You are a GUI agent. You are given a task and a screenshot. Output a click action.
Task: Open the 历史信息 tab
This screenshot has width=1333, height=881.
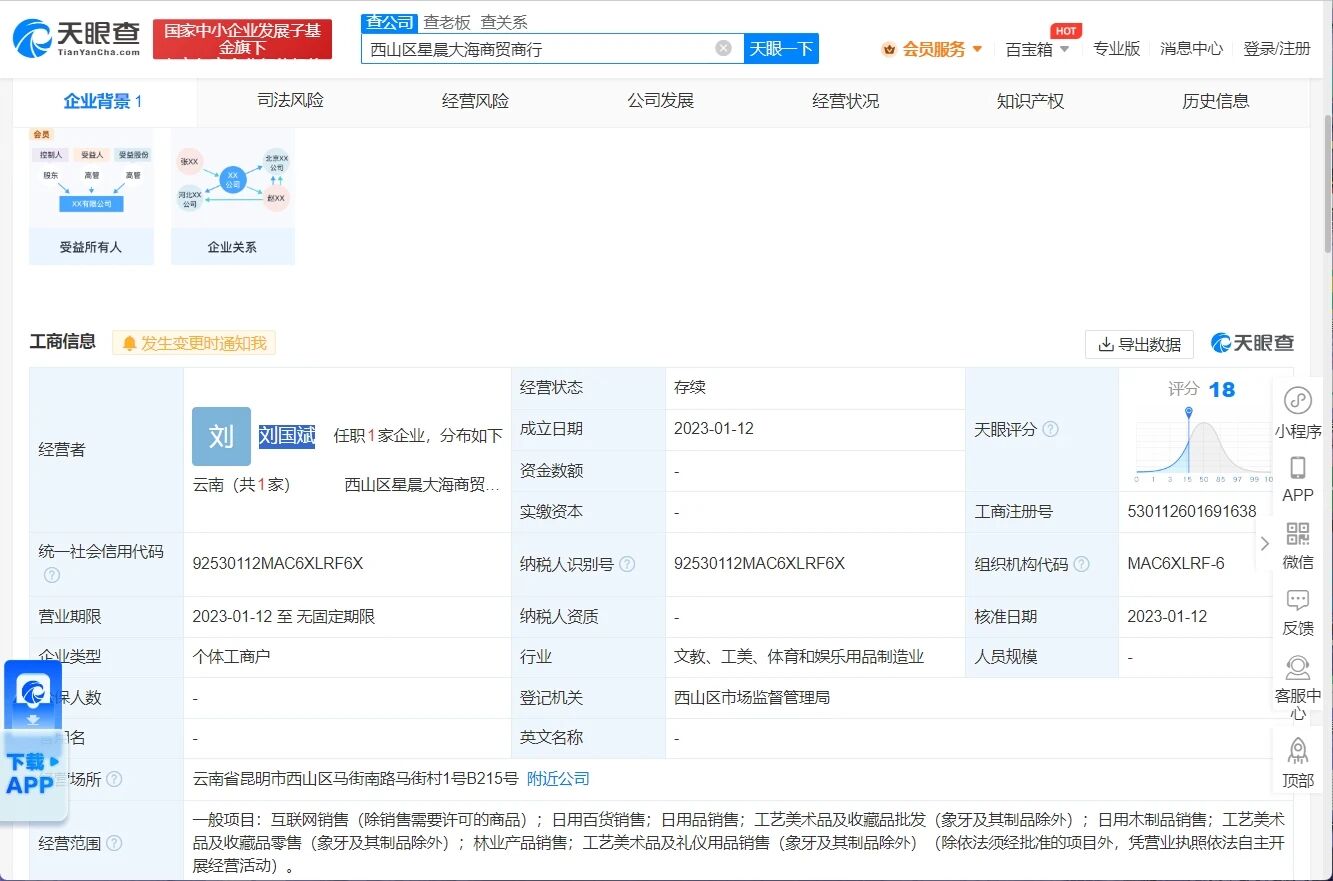tap(1215, 101)
